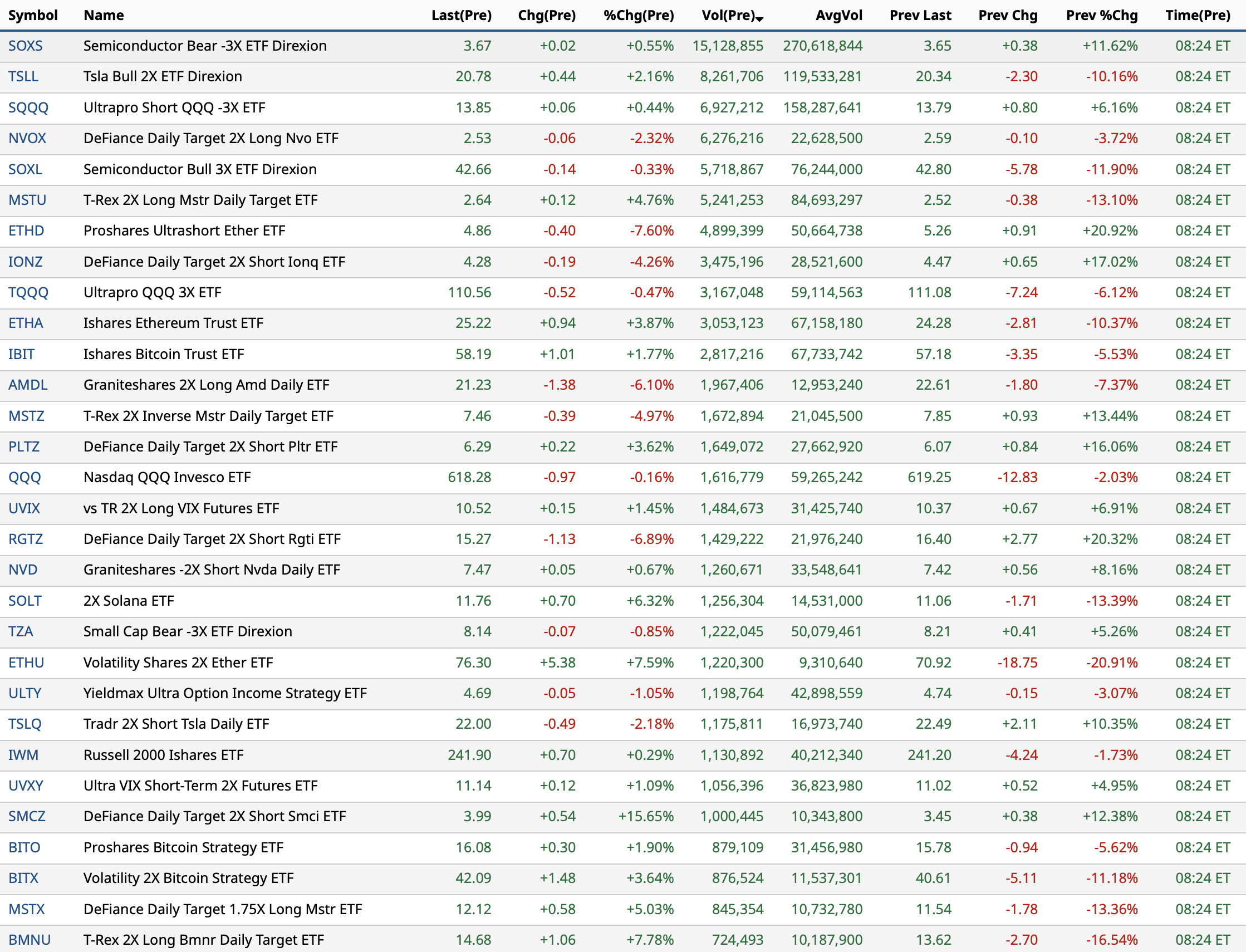Open NVOX quote page link
The height and width of the screenshot is (952, 1246).
point(27,138)
